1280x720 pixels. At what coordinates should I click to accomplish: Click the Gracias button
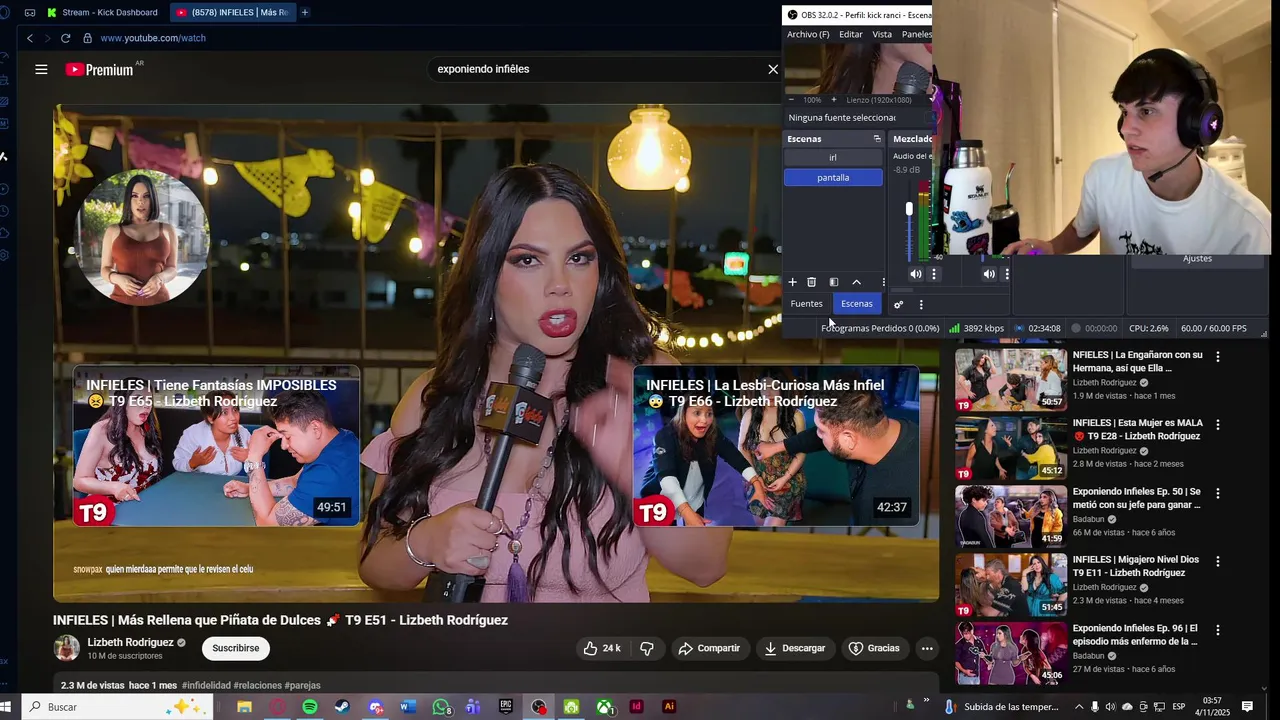[874, 648]
